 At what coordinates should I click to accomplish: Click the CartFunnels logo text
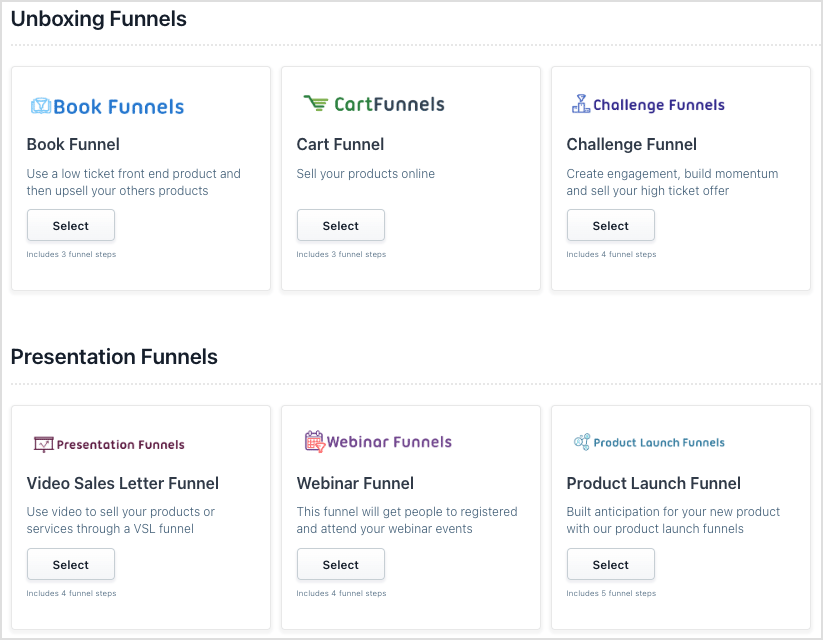pos(389,104)
